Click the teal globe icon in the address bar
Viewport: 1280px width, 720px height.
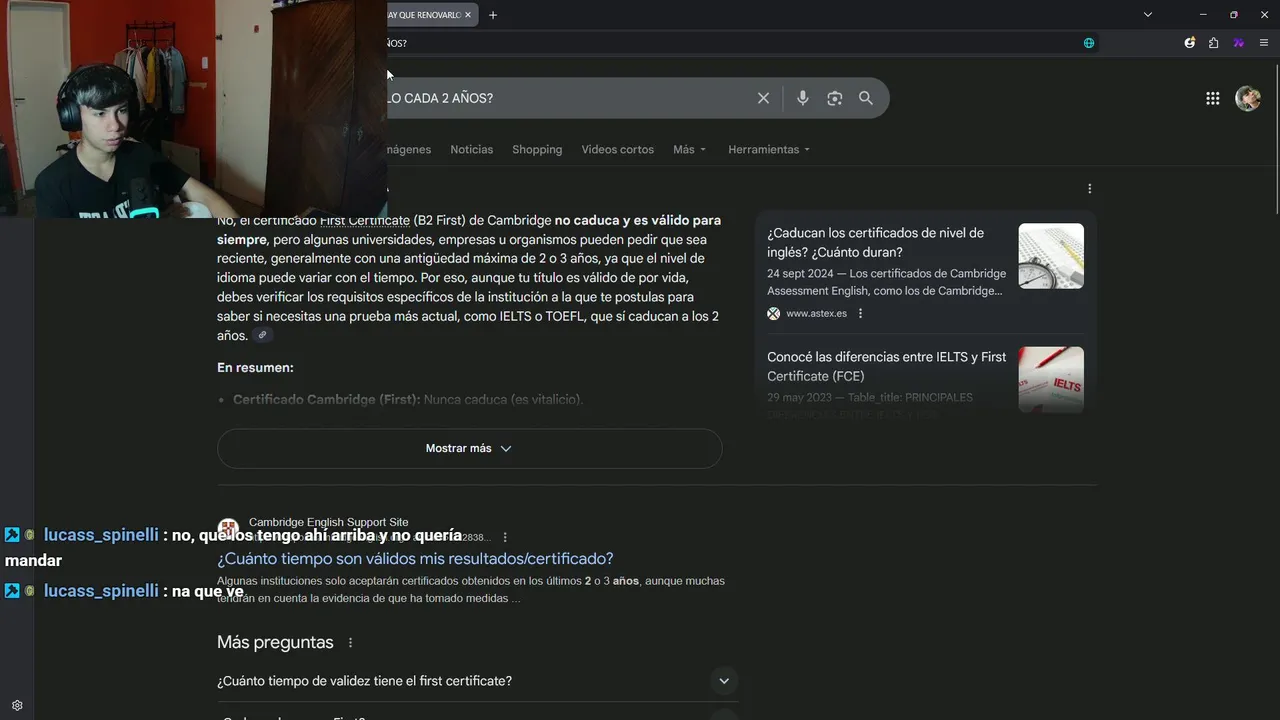coord(1089,43)
